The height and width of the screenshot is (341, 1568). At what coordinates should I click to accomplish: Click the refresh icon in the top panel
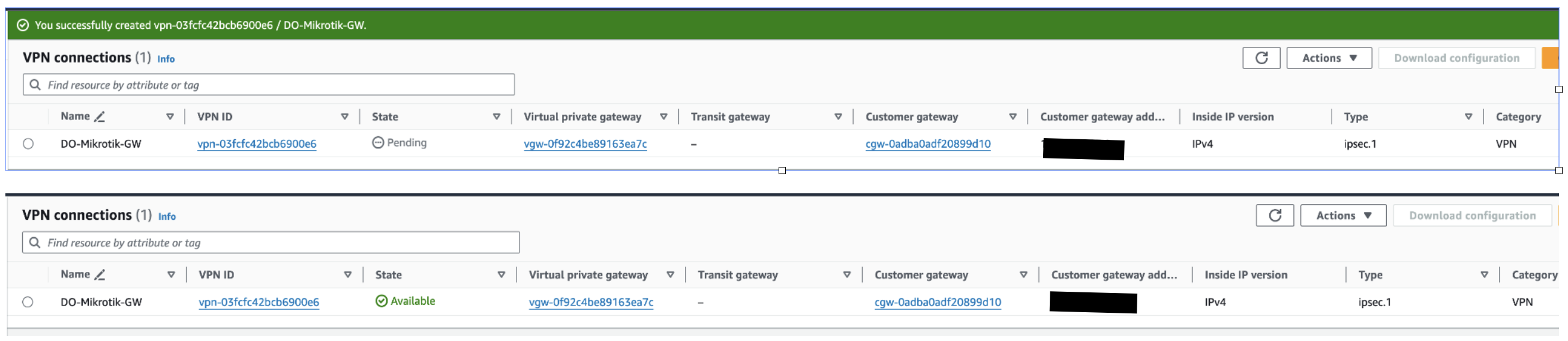(x=1261, y=58)
